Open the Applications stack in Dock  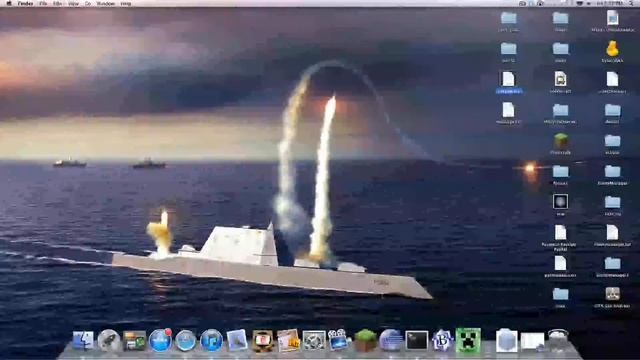click(x=507, y=341)
